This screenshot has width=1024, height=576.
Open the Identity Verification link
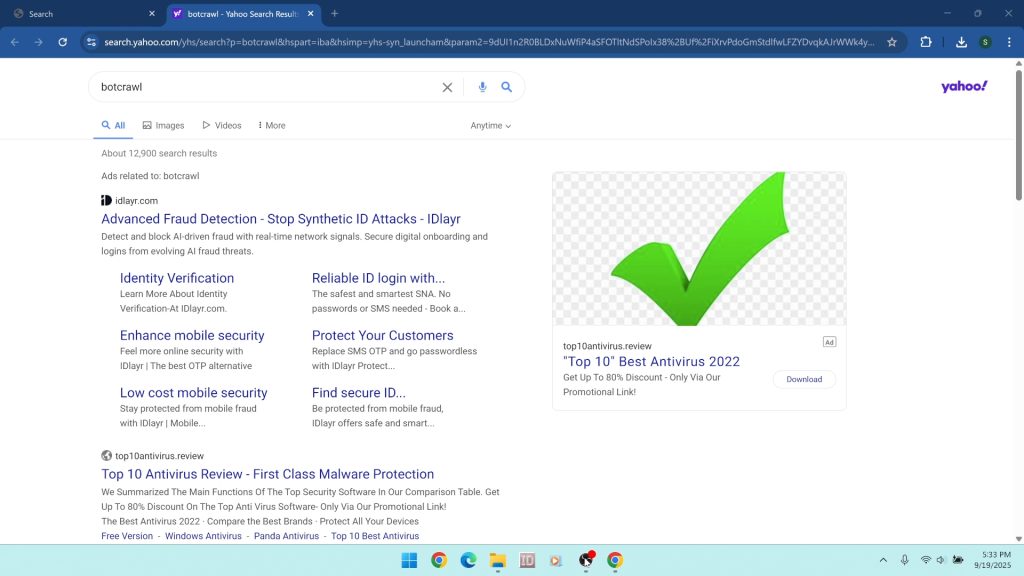coord(177,278)
